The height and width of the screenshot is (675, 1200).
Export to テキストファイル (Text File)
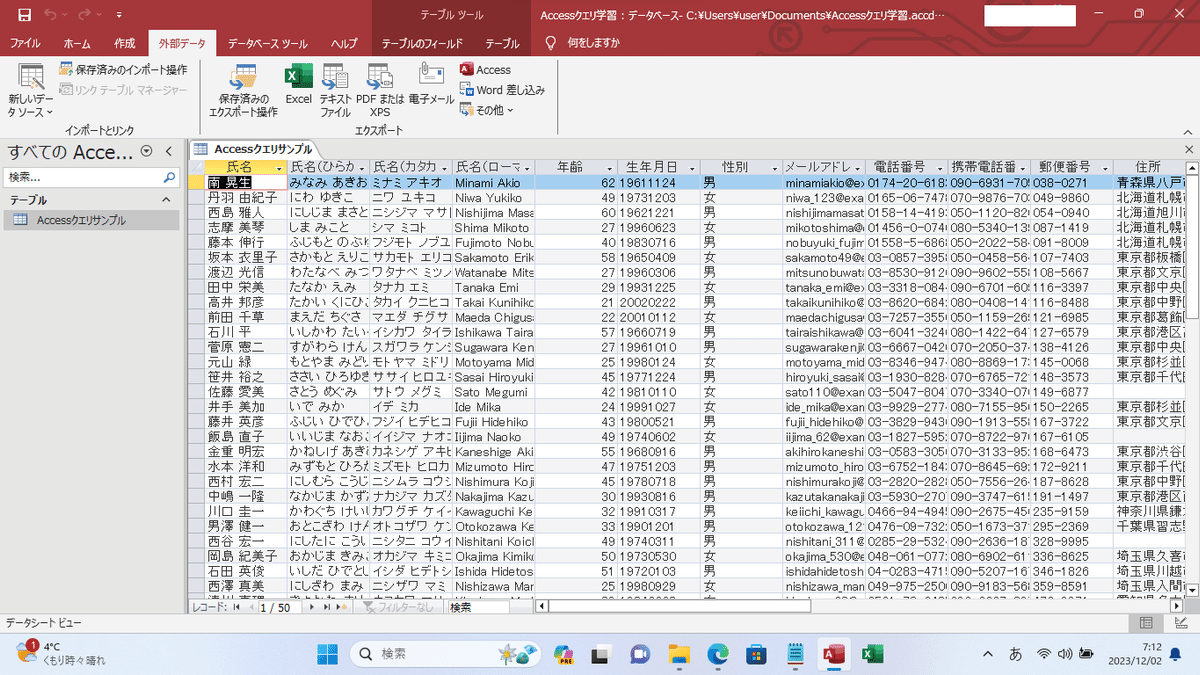[x=335, y=90]
